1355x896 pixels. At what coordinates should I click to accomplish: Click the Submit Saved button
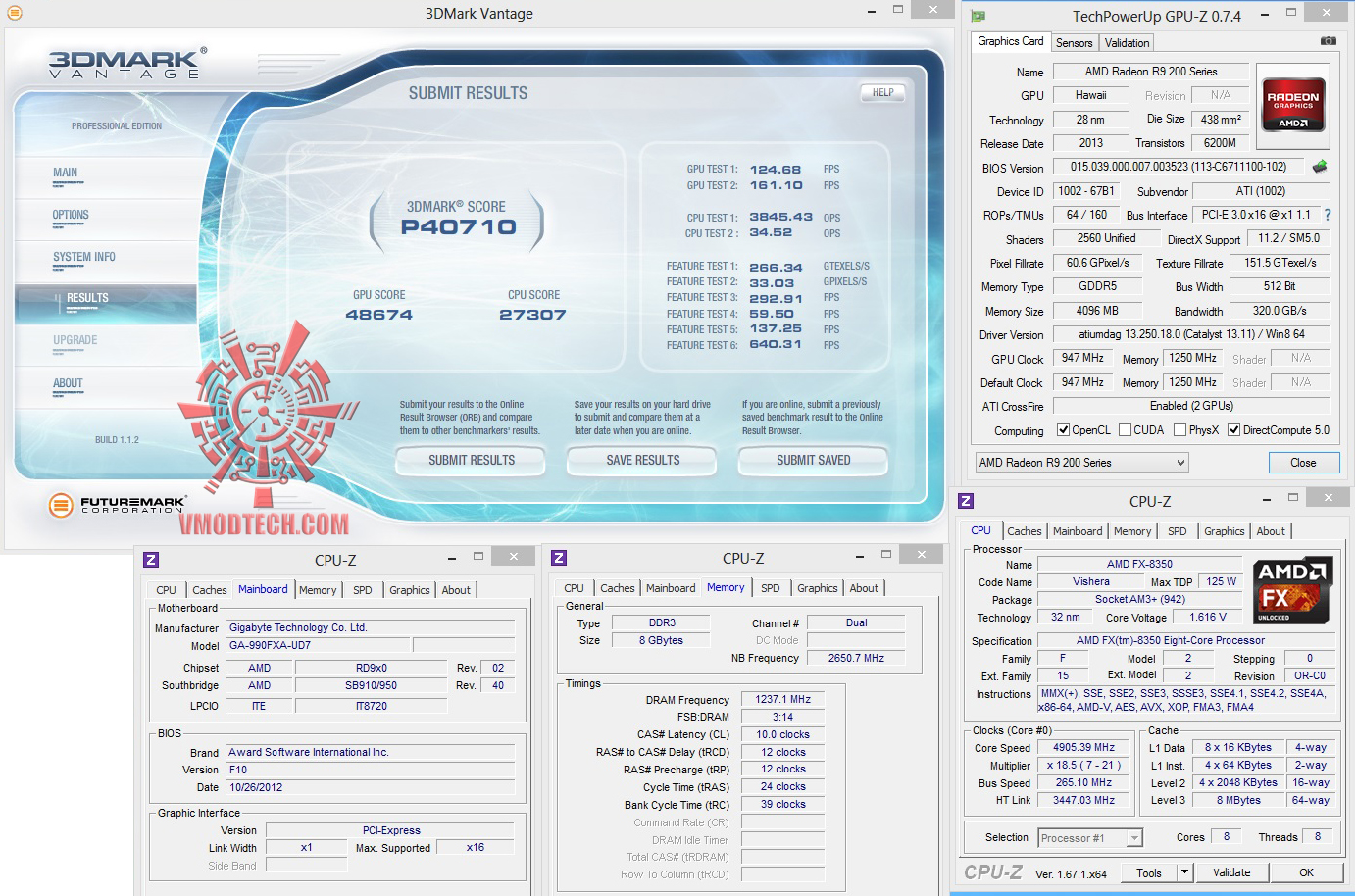tap(813, 460)
